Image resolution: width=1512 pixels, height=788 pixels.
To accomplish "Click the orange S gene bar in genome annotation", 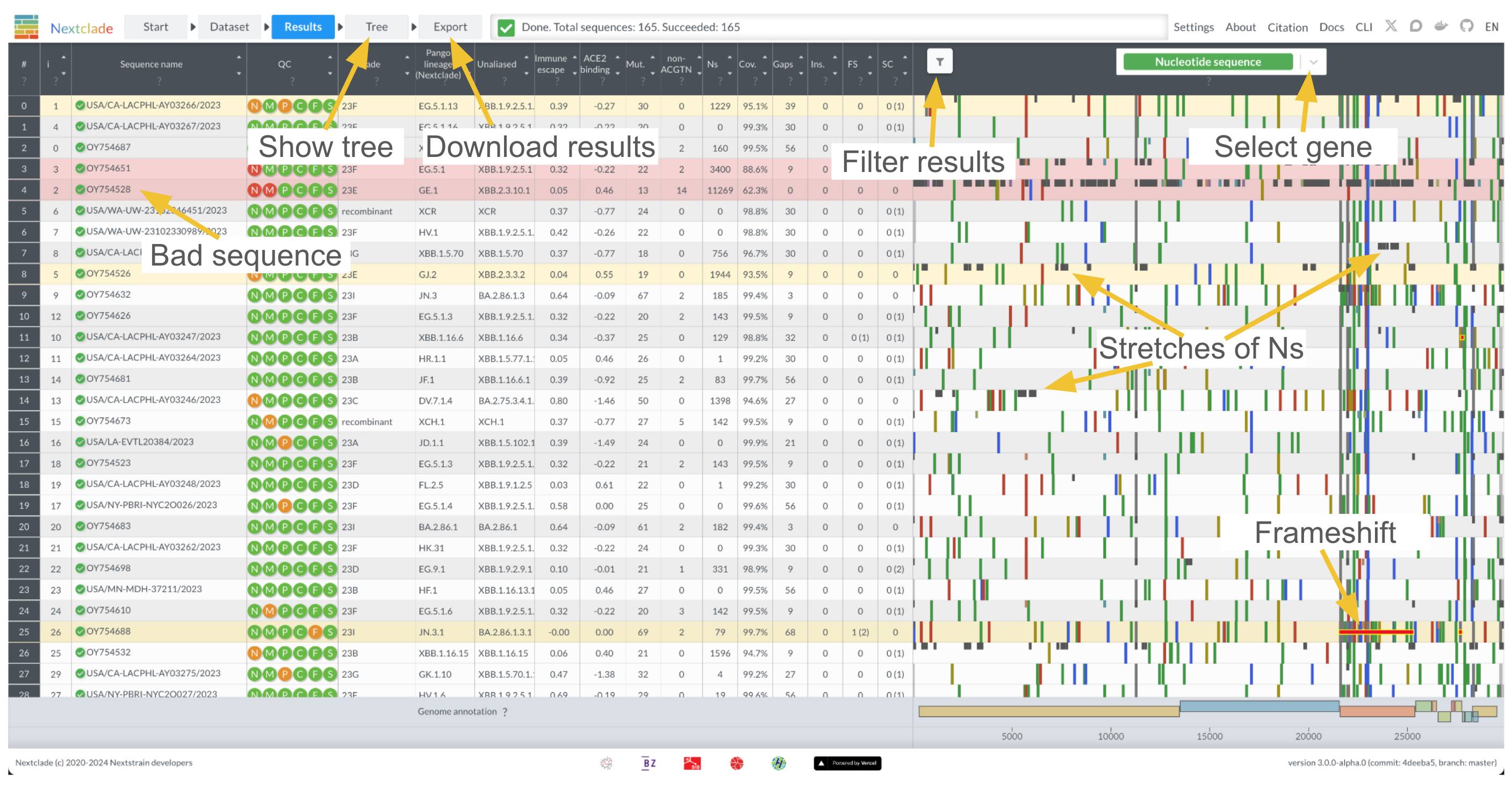I will click(x=1377, y=712).
